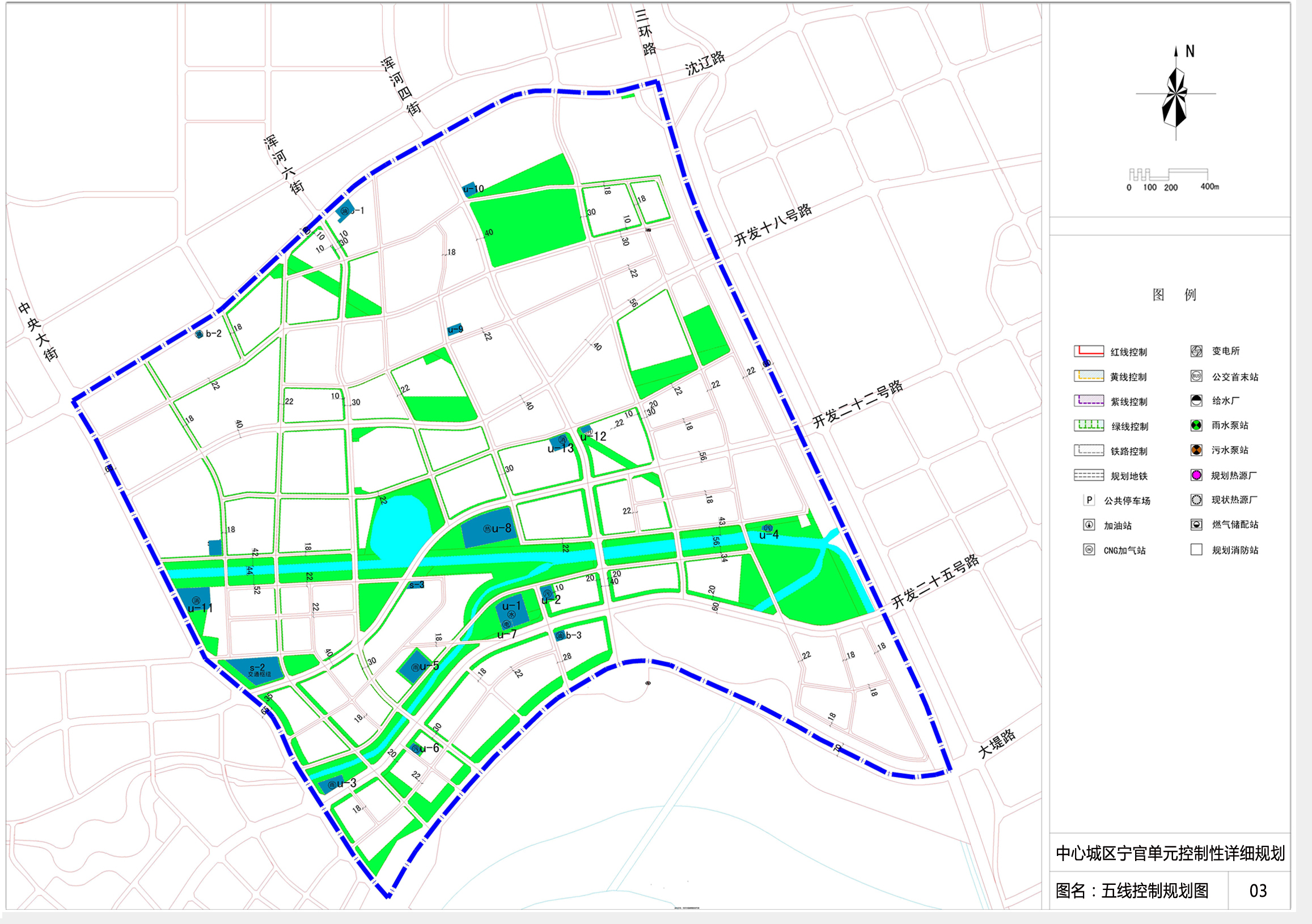Click the orange 污水泵站 pump icon

1196,450
